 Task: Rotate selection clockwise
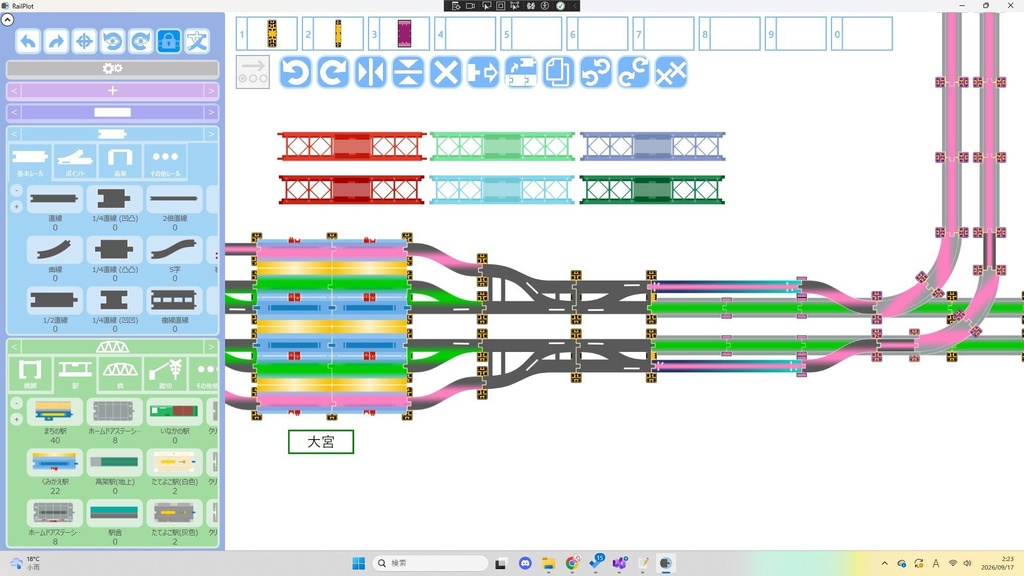click(333, 72)
